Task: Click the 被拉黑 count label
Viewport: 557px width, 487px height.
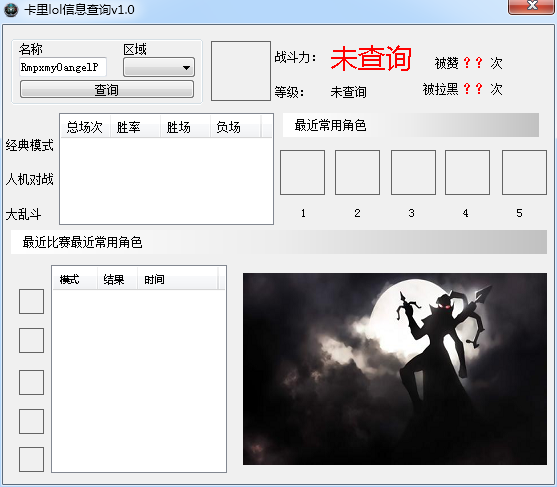Action: coord(463,89)
